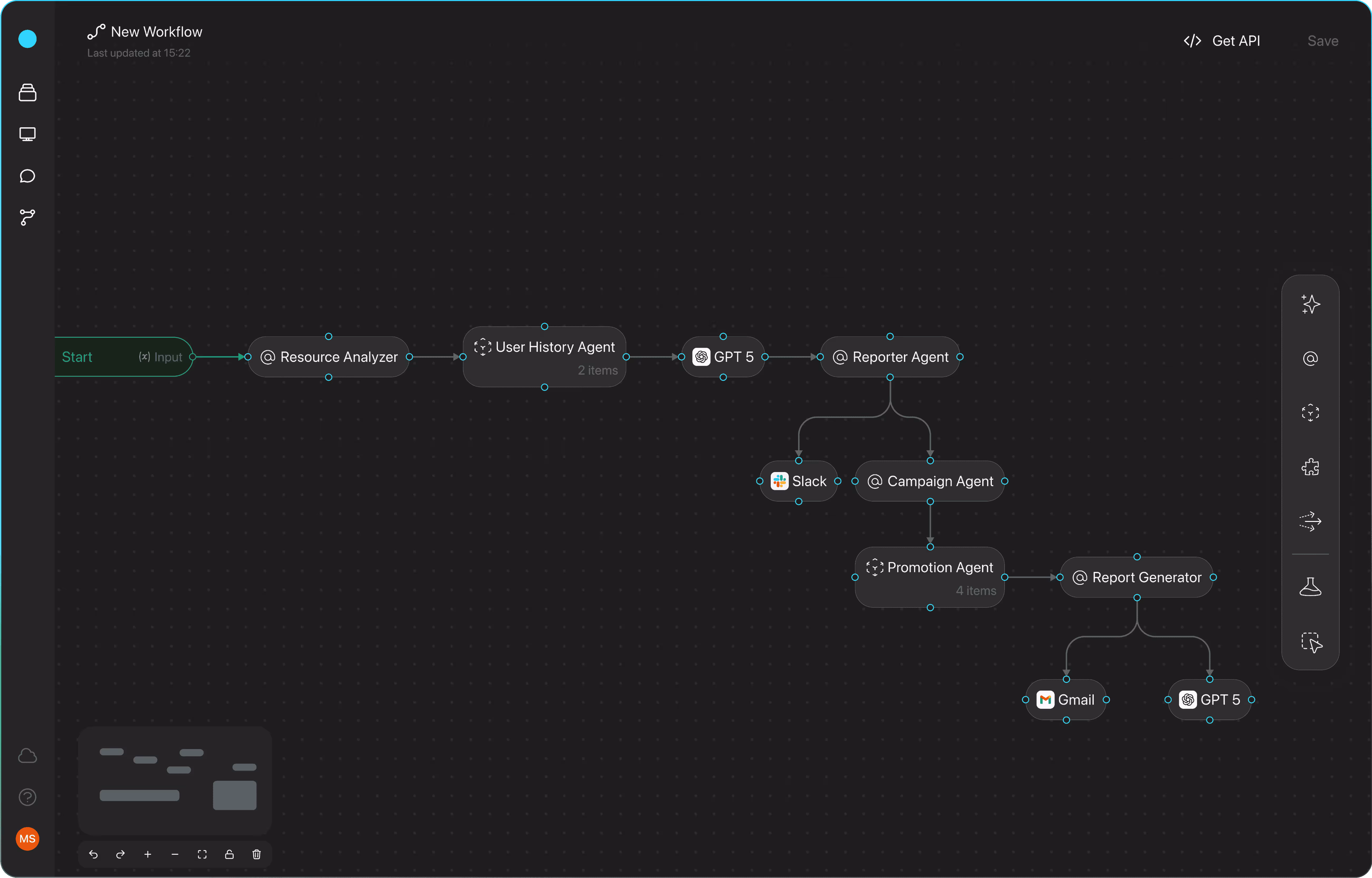Select the @ agent tool in right toolbar
The height and width of the screenshot is (878, 1372).
pos(1310,359)
